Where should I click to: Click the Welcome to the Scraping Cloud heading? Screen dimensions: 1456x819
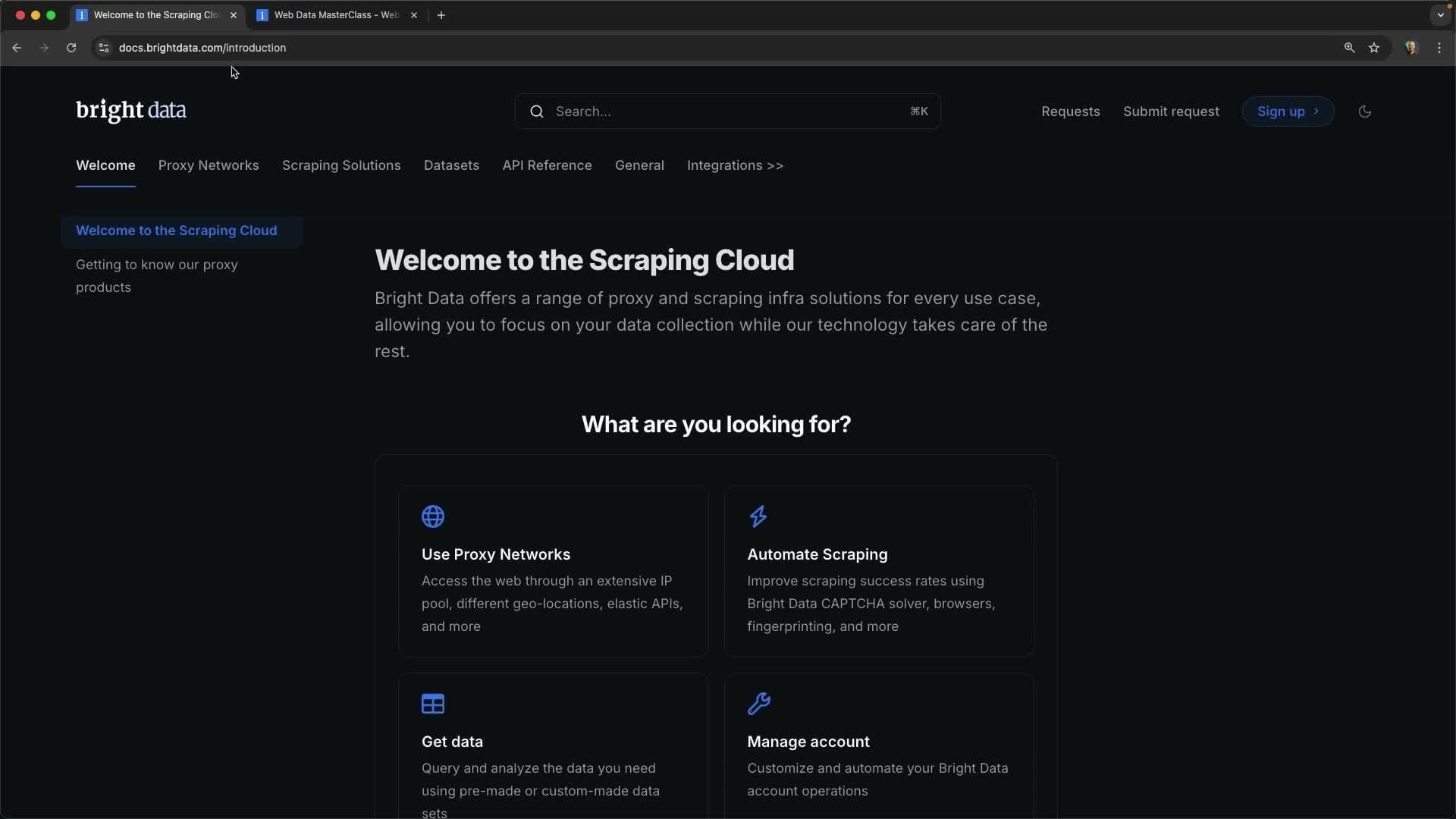(x=585, y=260)
